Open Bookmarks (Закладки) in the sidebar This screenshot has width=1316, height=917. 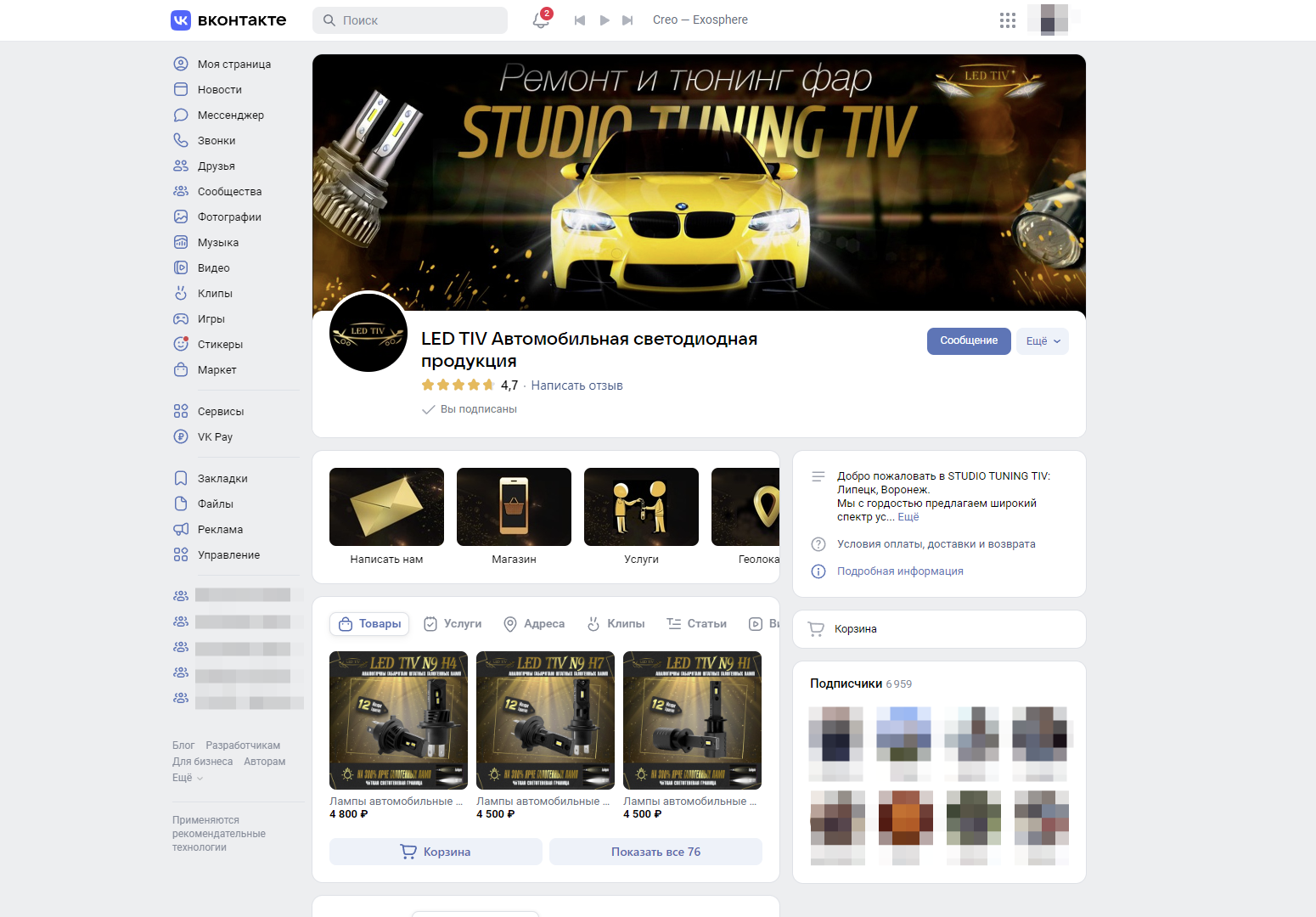[222, 479]
